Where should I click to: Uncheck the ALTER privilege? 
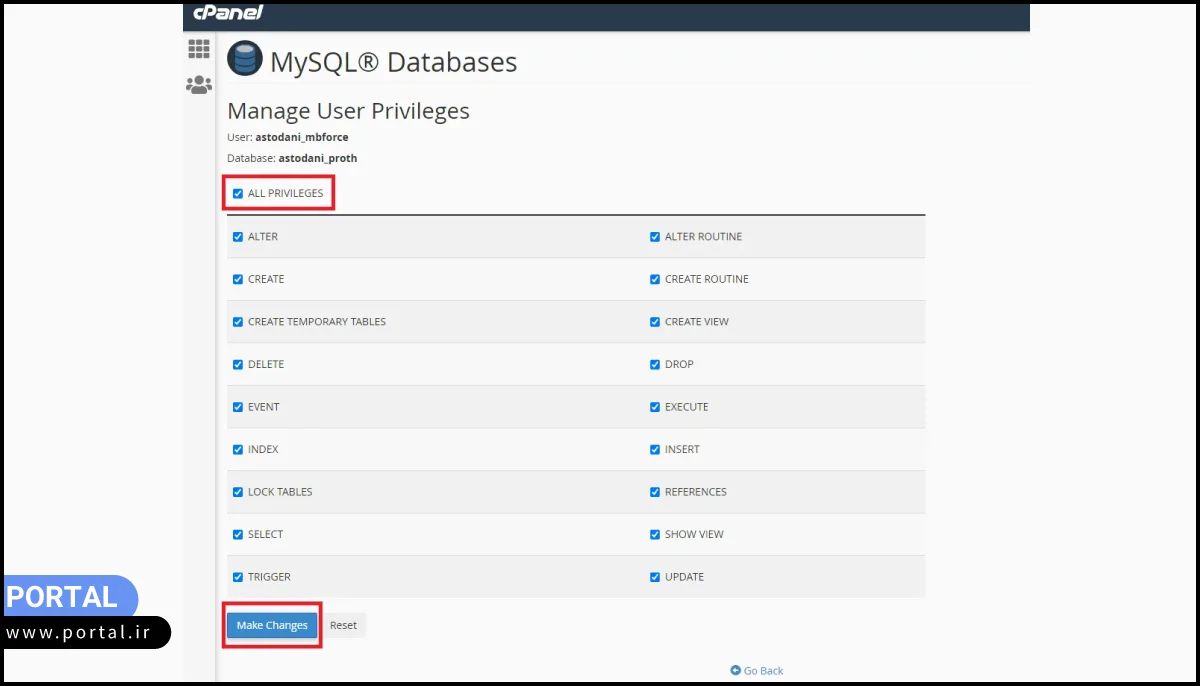238,237
